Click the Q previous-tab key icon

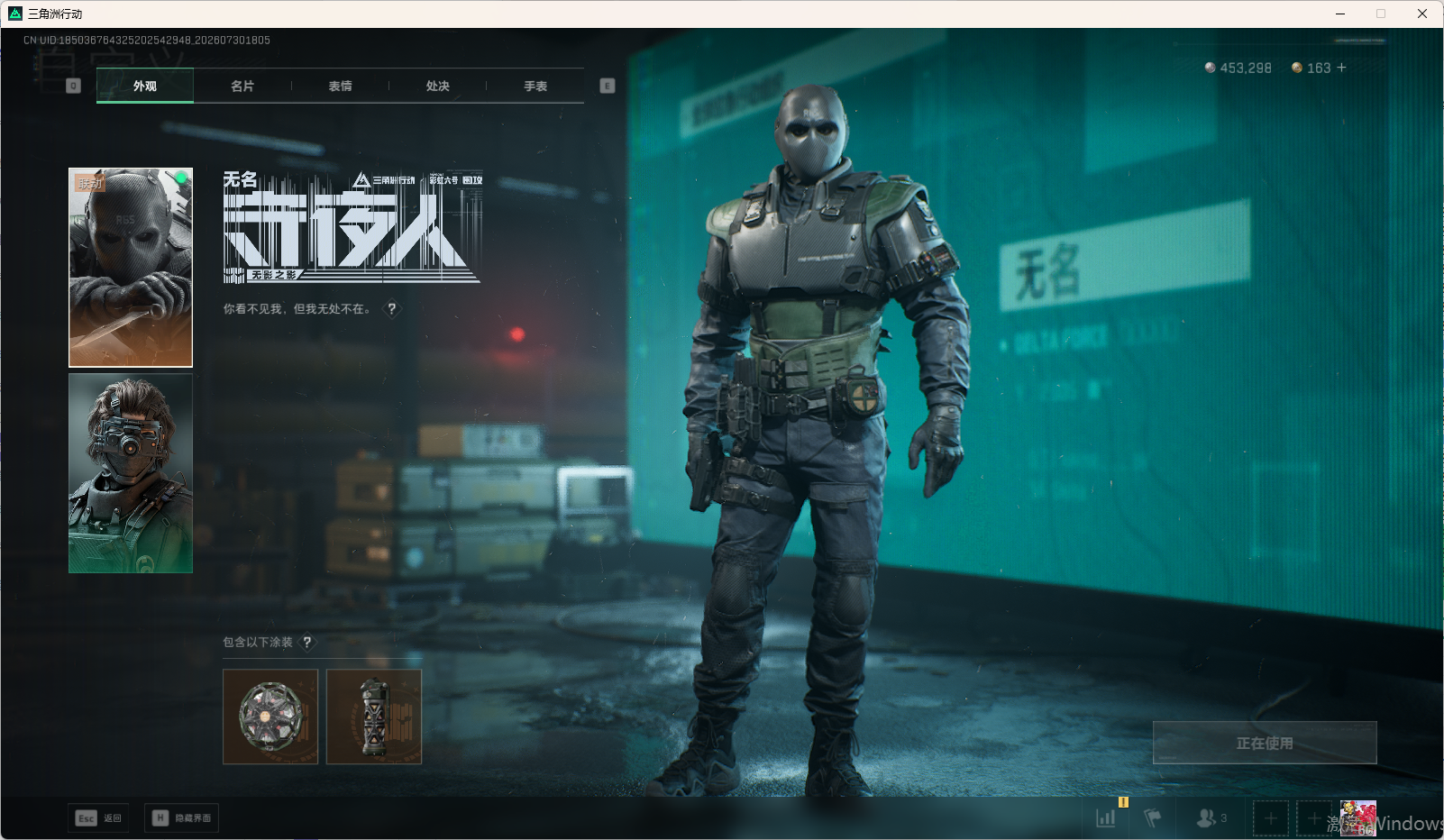[x=74, y=86]
